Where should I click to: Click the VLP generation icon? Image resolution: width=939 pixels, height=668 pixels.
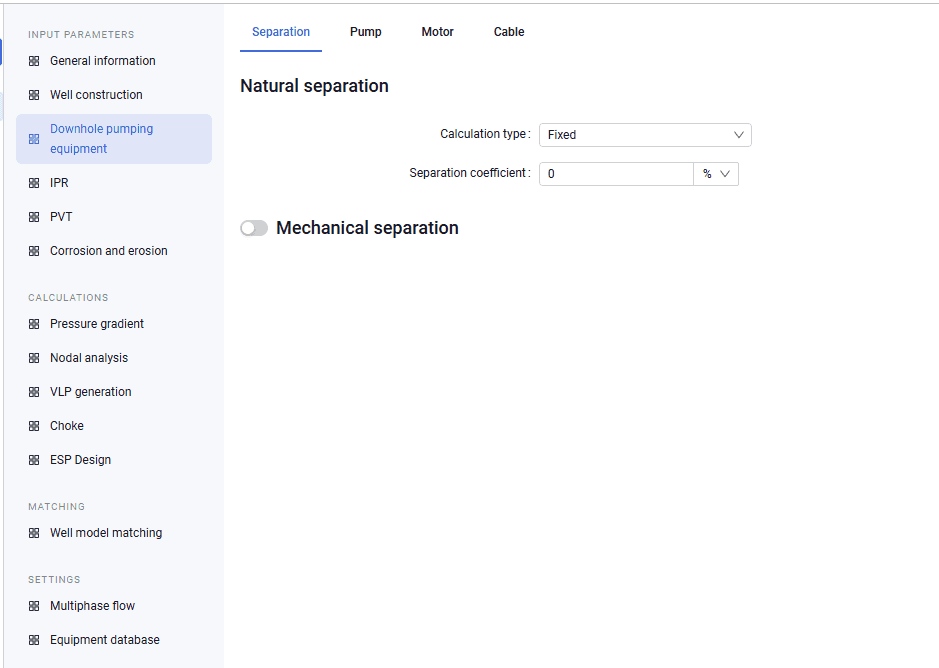(34, 392)
